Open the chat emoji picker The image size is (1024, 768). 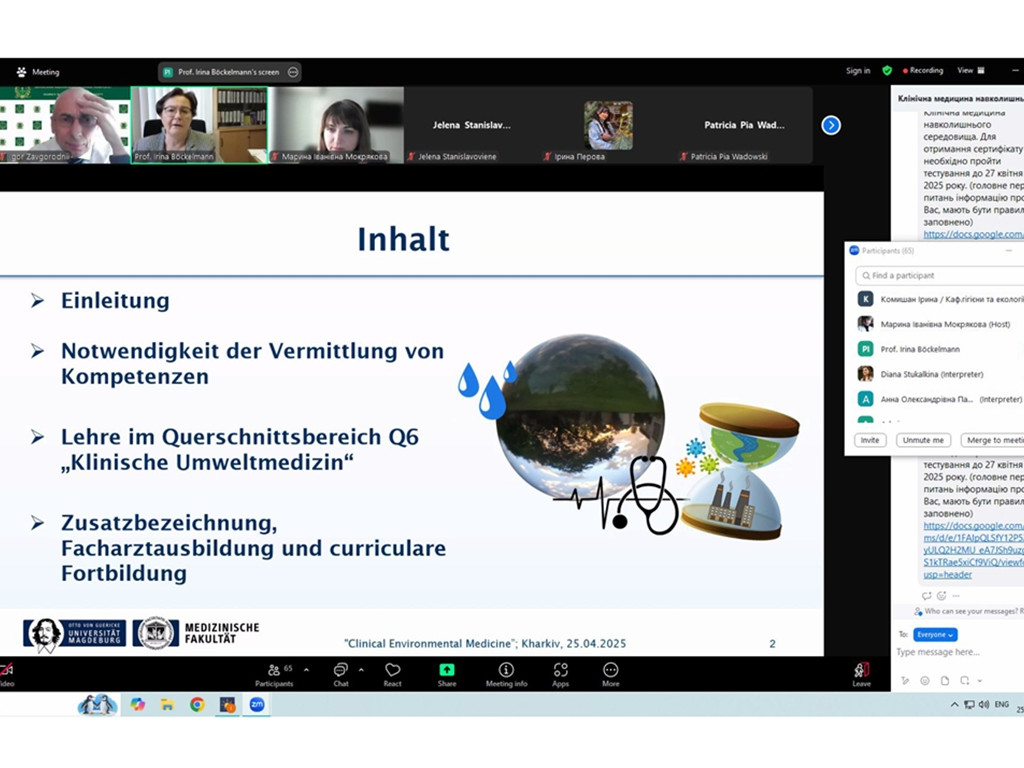(x=925, y=680)
